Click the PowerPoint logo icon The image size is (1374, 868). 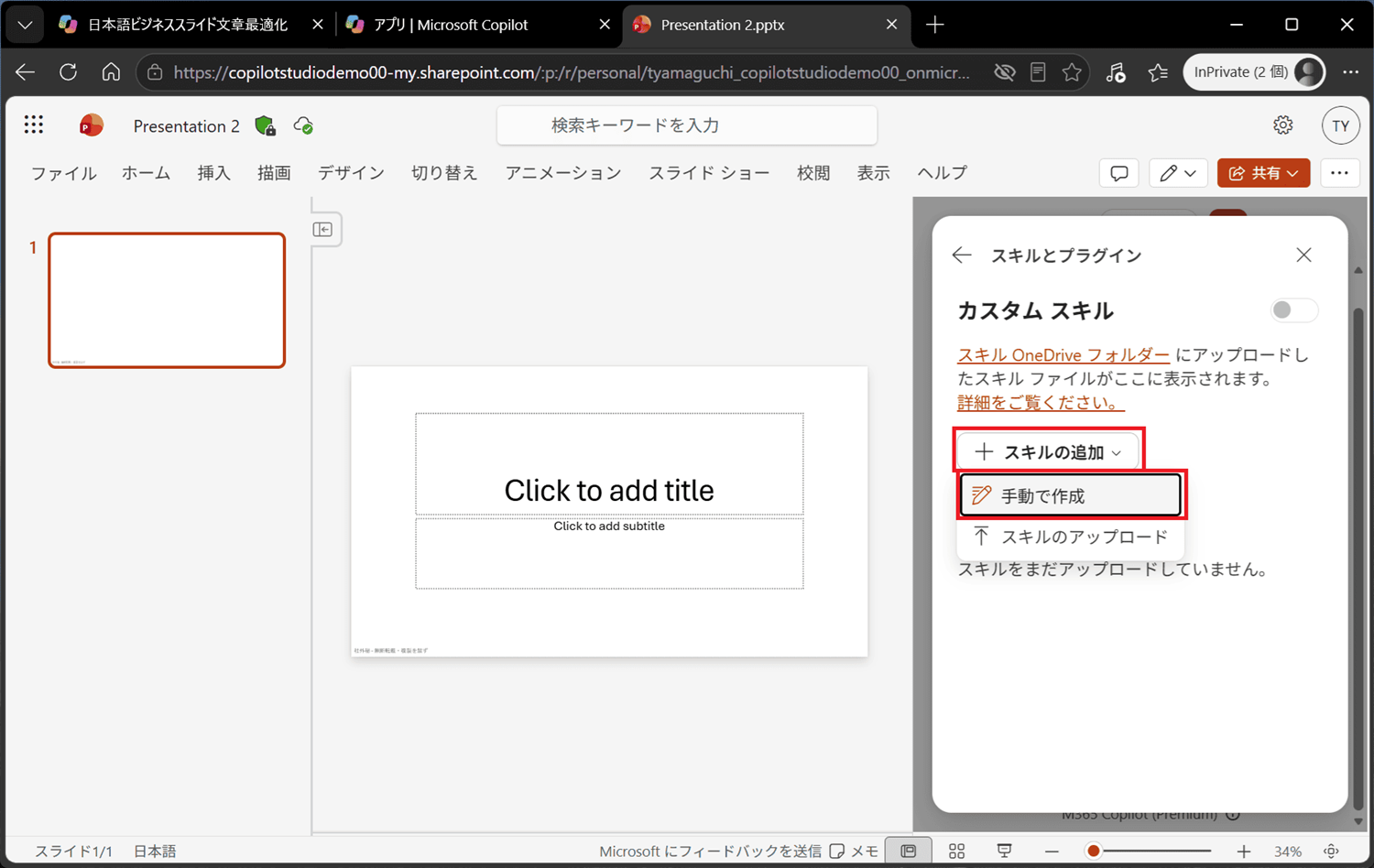91,125
